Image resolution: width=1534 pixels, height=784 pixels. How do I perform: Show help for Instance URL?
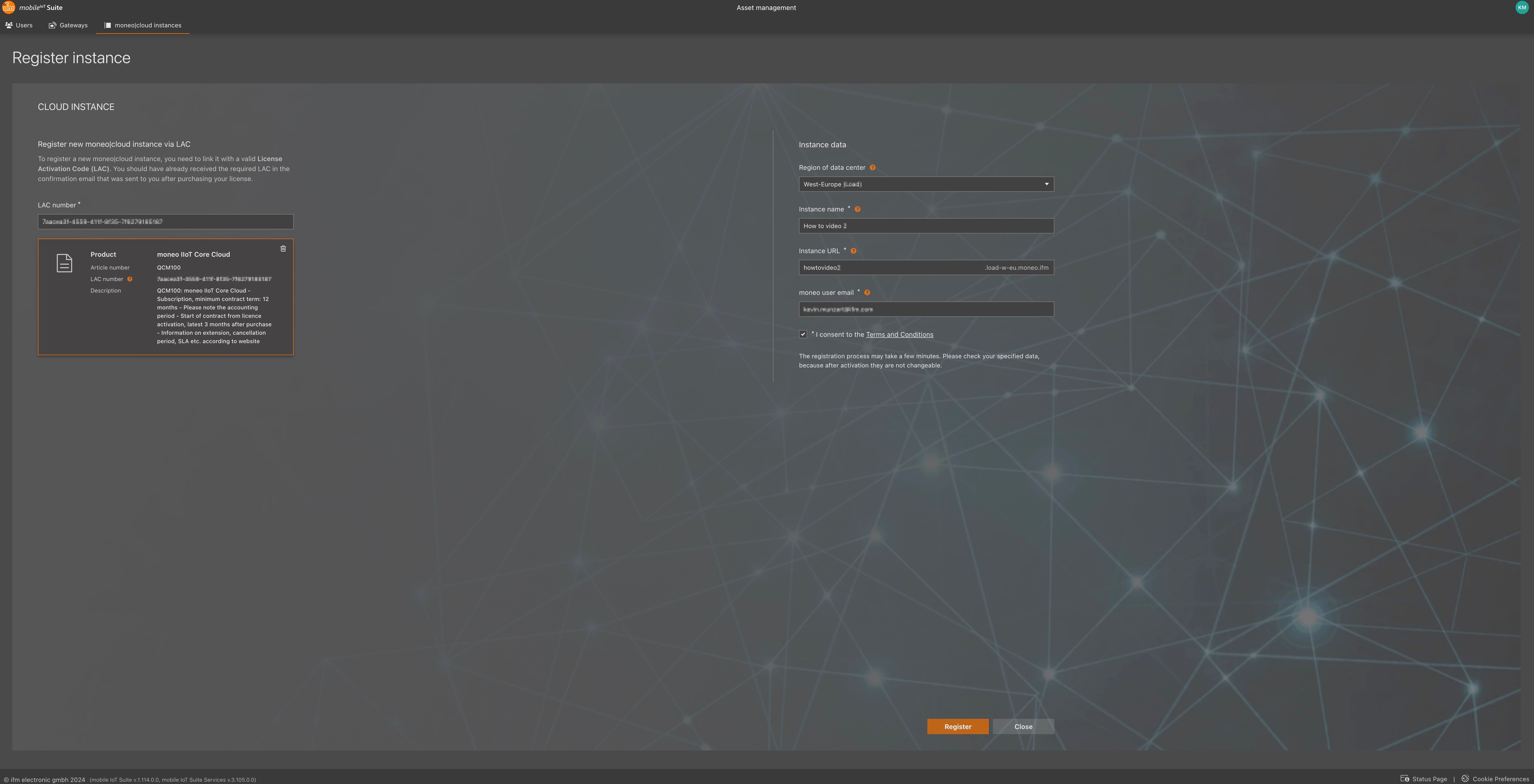853,251
